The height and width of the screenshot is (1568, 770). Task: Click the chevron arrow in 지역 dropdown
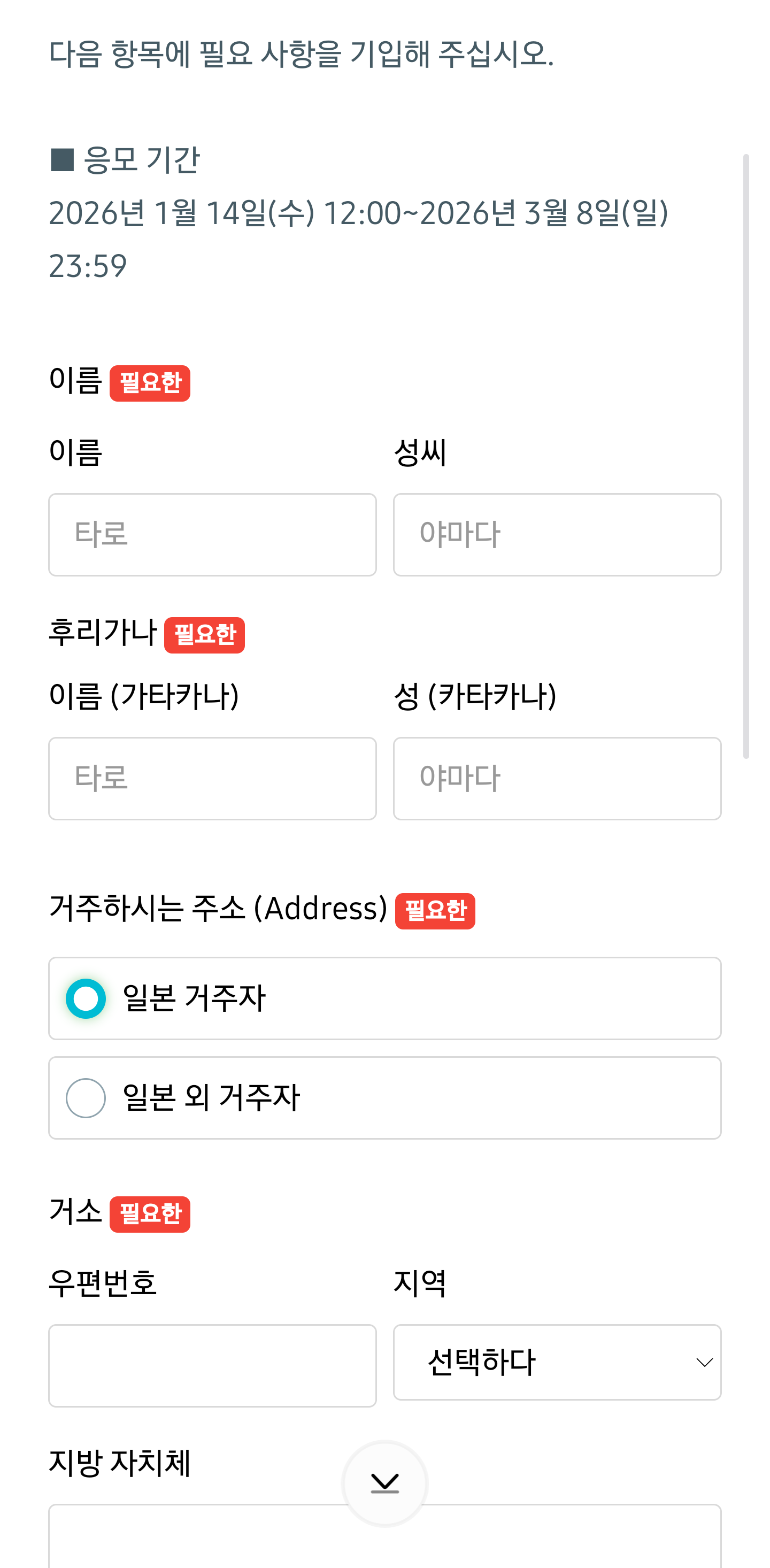coord(704,1362)
